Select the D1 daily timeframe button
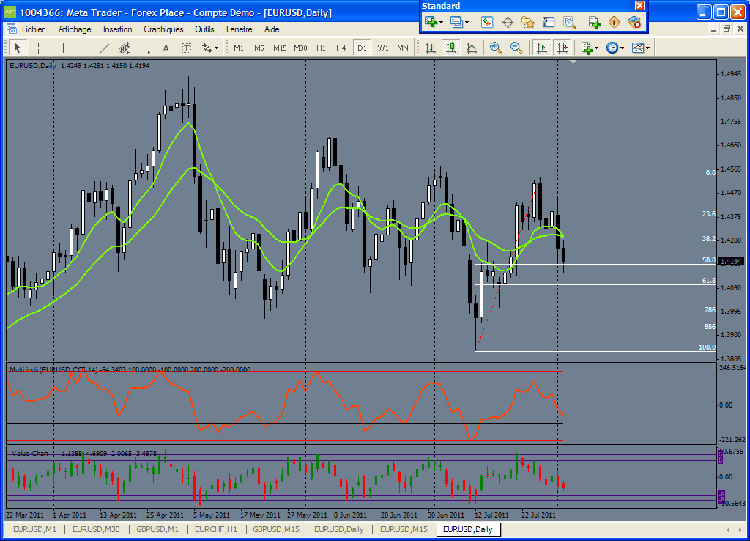Viewport: 750px width, 541px height. tap(362, 48)
